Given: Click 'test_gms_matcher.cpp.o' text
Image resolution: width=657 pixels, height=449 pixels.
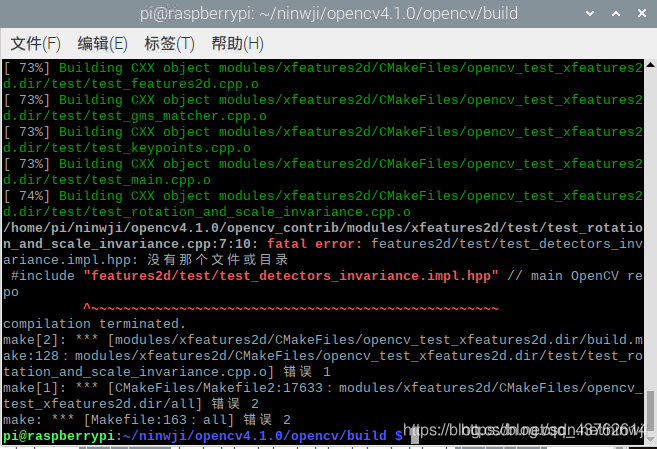Looking at the screenshot, I should [179, 116].
